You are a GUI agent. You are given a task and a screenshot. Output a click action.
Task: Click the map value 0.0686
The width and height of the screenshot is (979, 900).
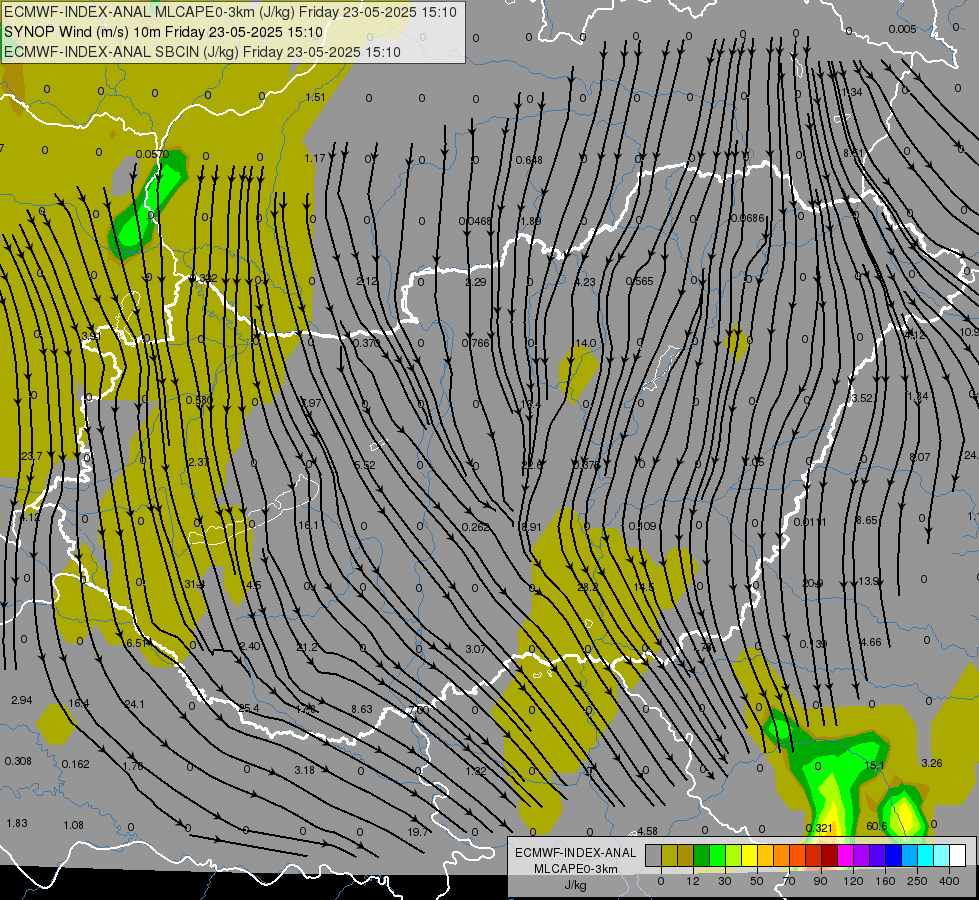click(747, 218)
